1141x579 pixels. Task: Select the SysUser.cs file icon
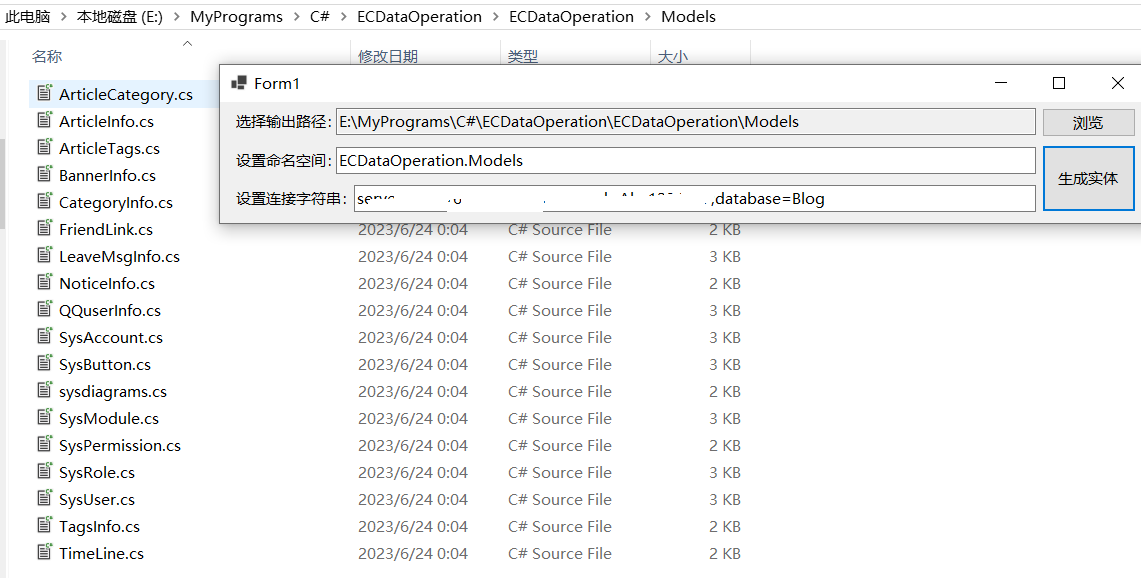(45, 498)
